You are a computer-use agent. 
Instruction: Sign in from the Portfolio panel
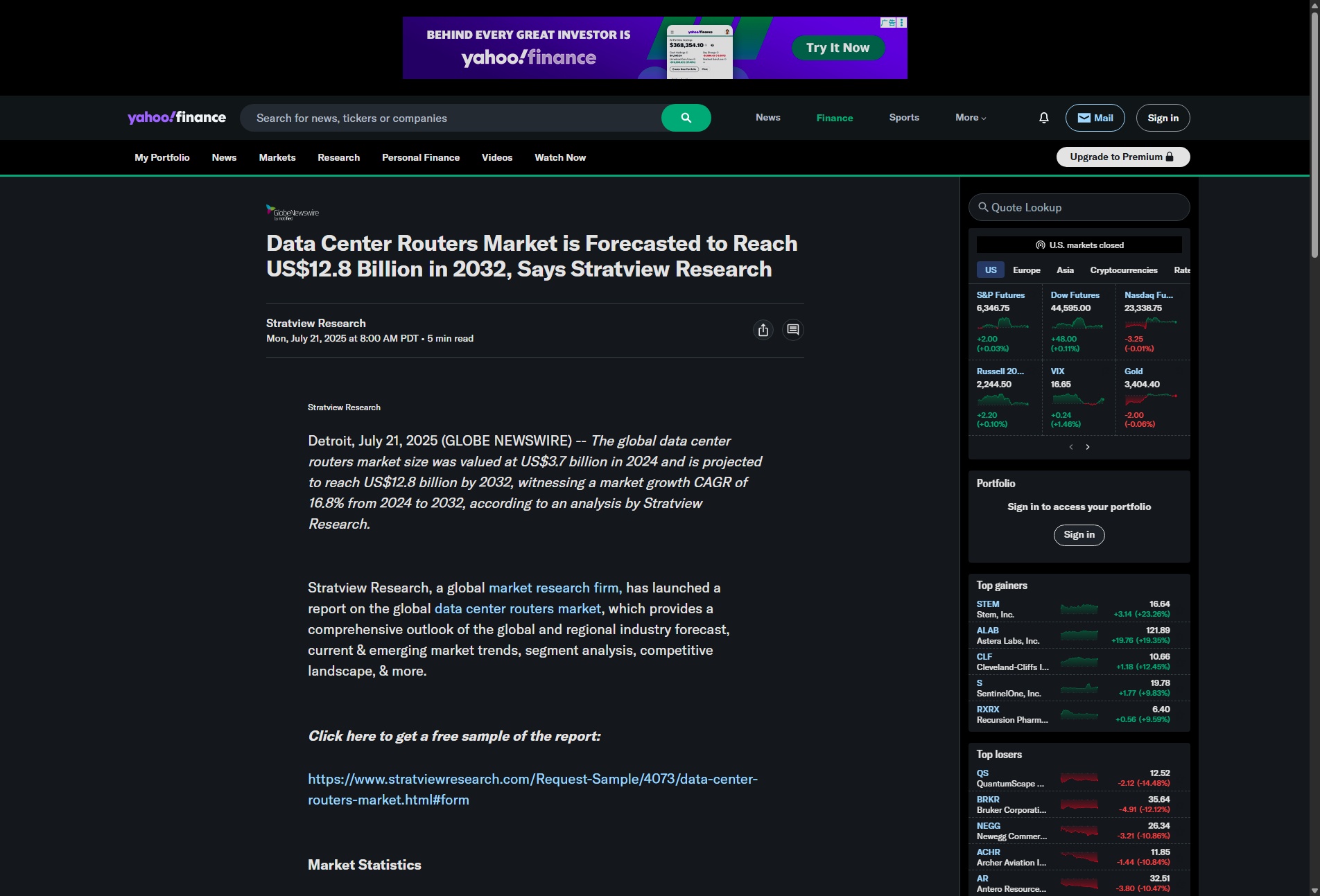pyautogui.click(x=1079, y=535)
